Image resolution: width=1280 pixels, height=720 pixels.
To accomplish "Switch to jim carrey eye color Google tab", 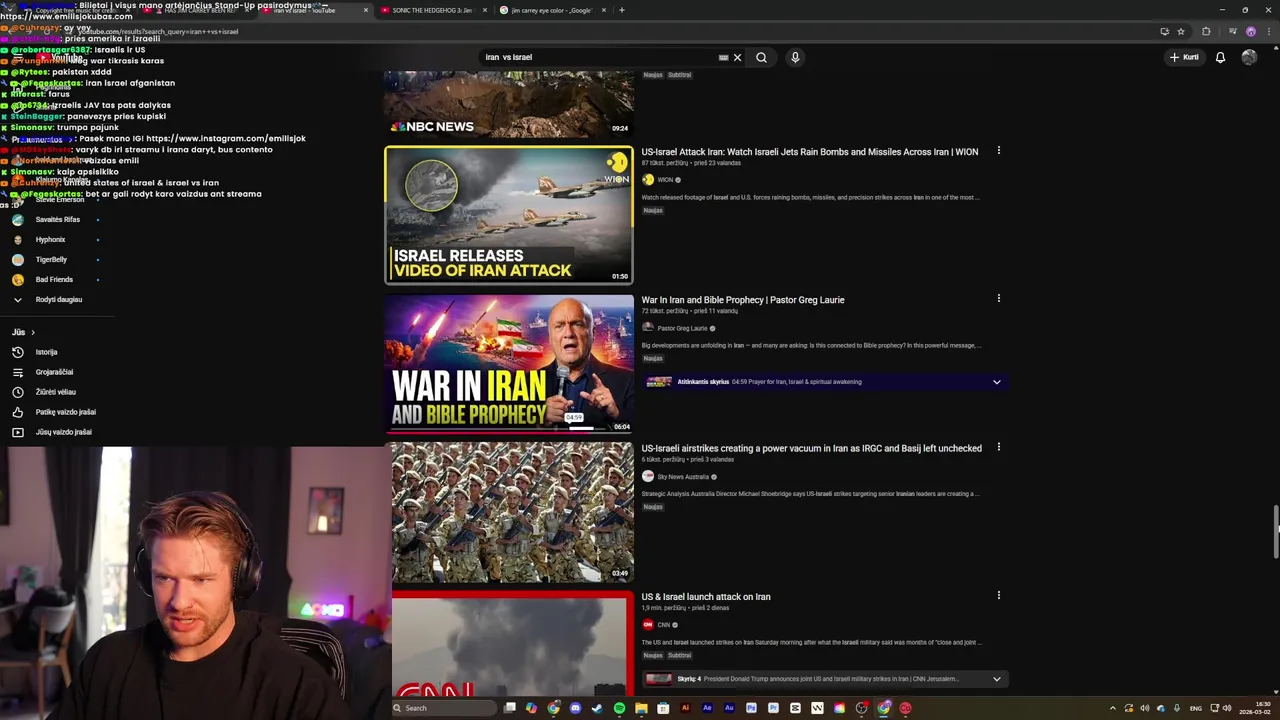I will pos(551,10).
